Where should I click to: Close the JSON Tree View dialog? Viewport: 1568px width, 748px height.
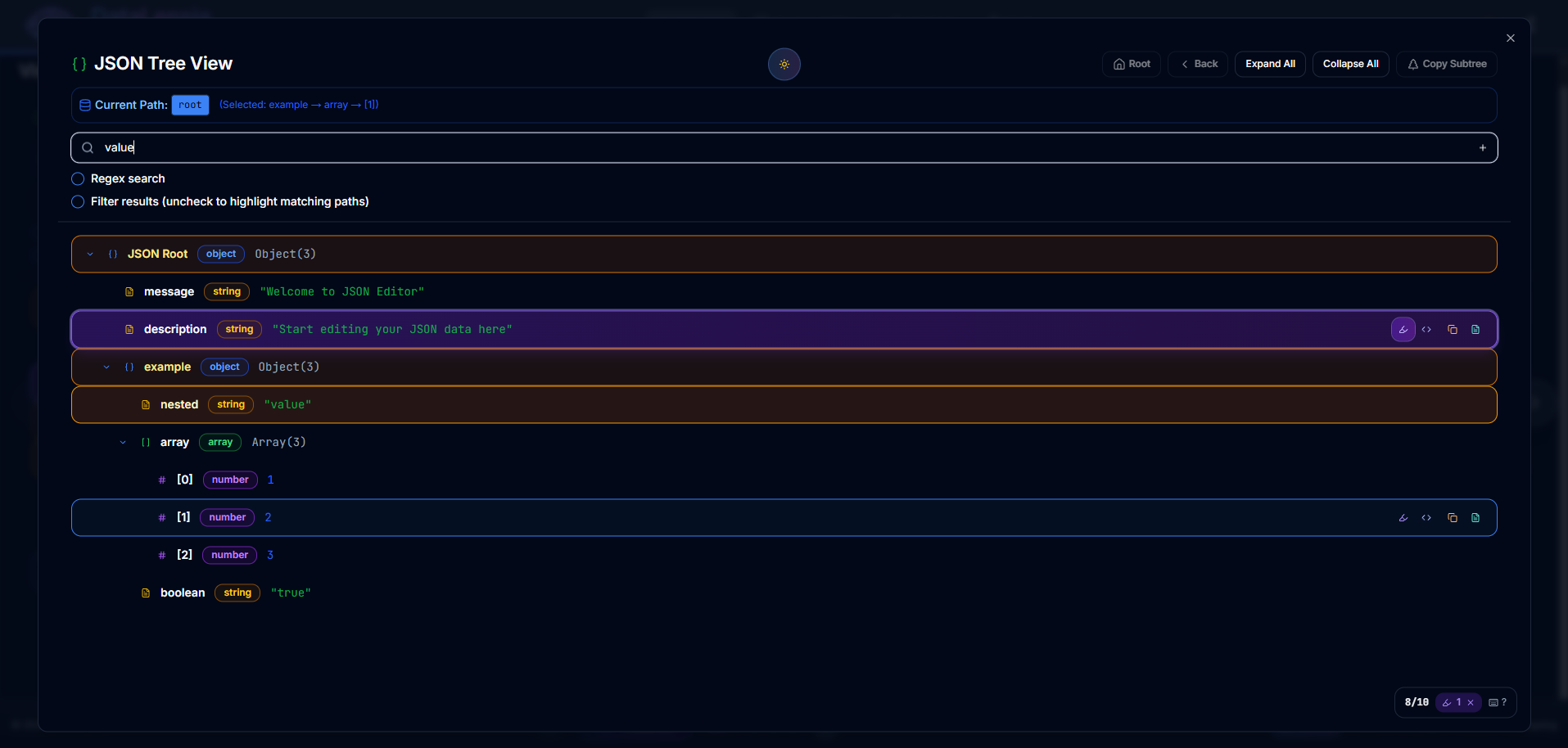pyautogui.click(x=1511, y=38)
